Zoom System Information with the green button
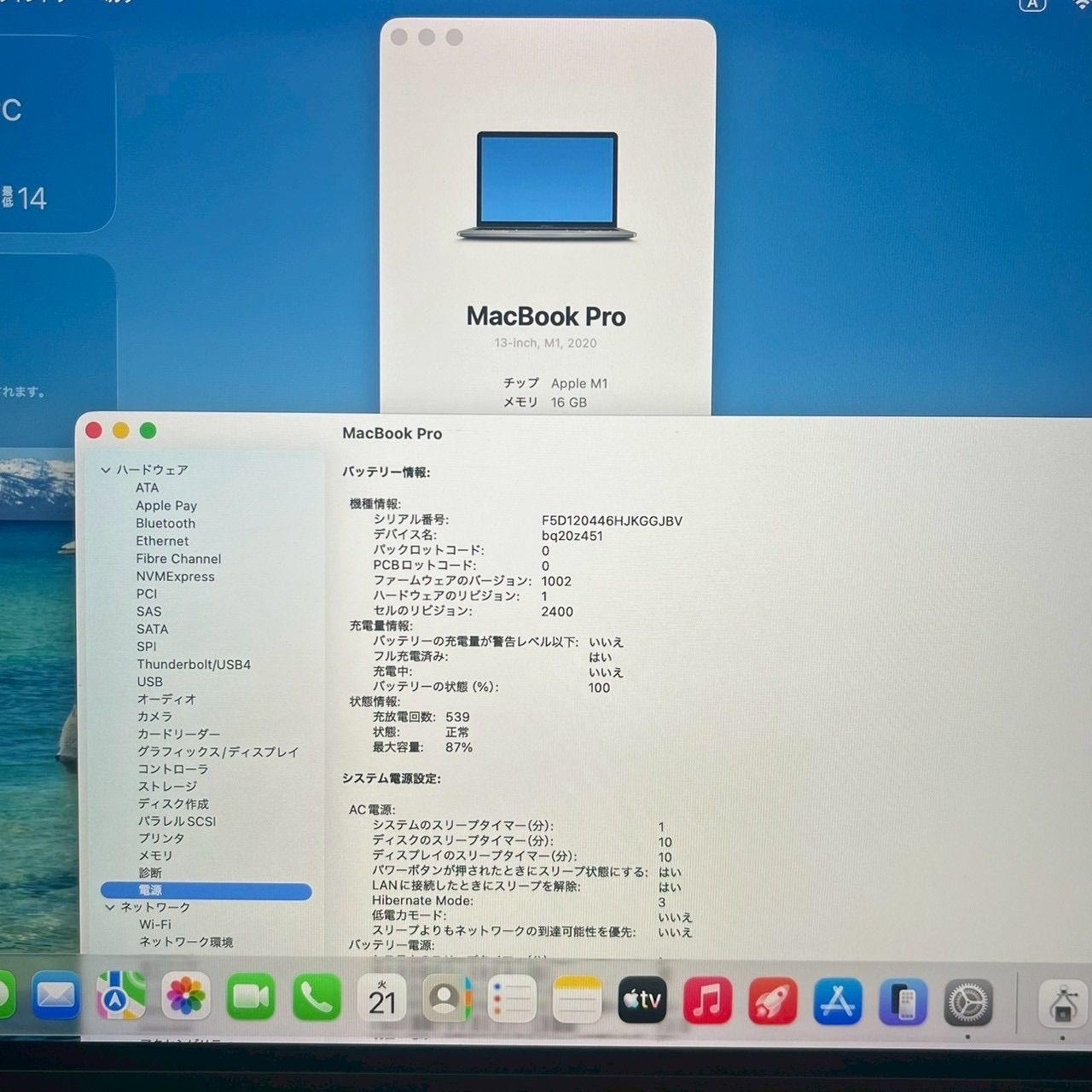This screenshot has height=1092, width=1092. point(148,431)
